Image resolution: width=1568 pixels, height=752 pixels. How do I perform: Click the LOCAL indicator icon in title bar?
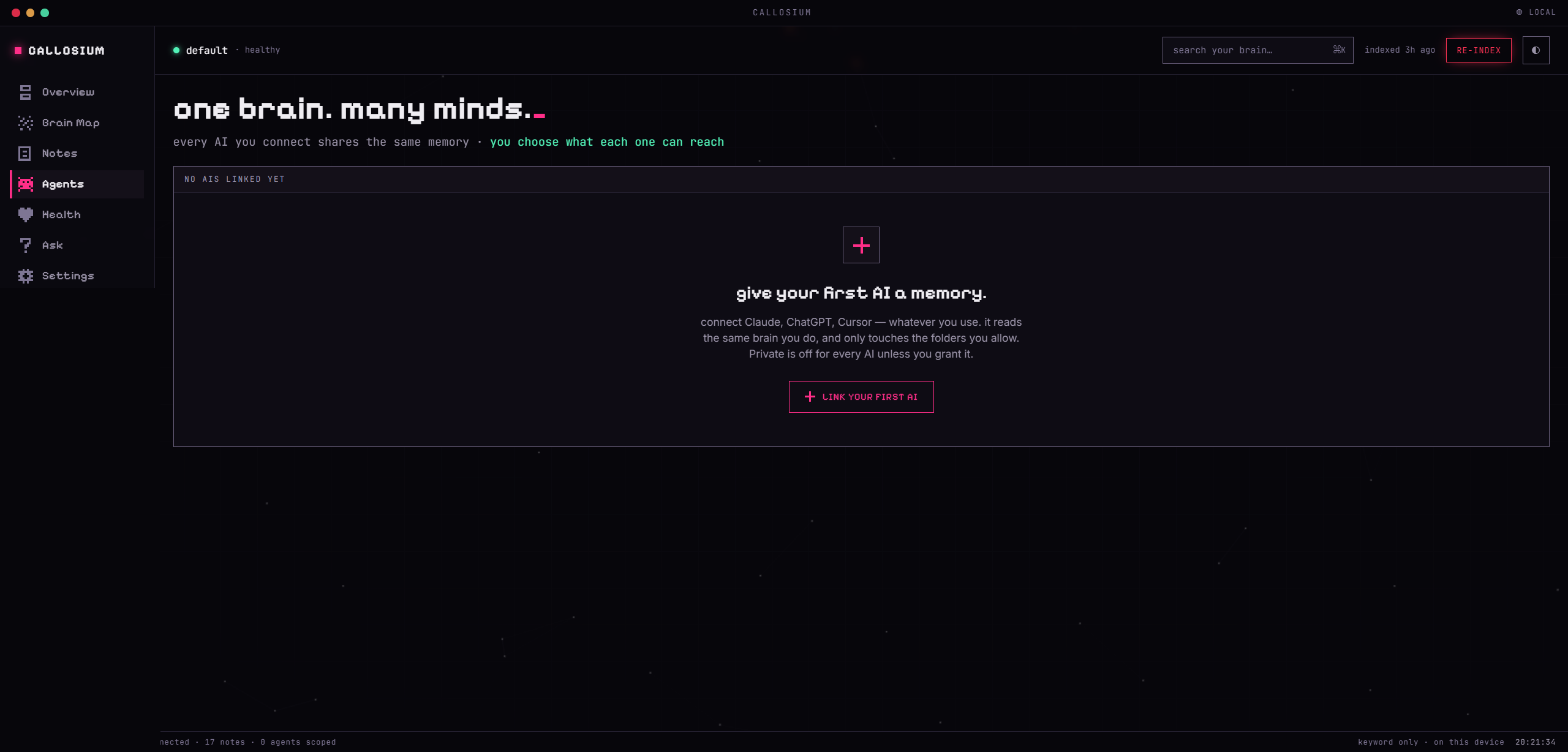tap(1519, 12)
